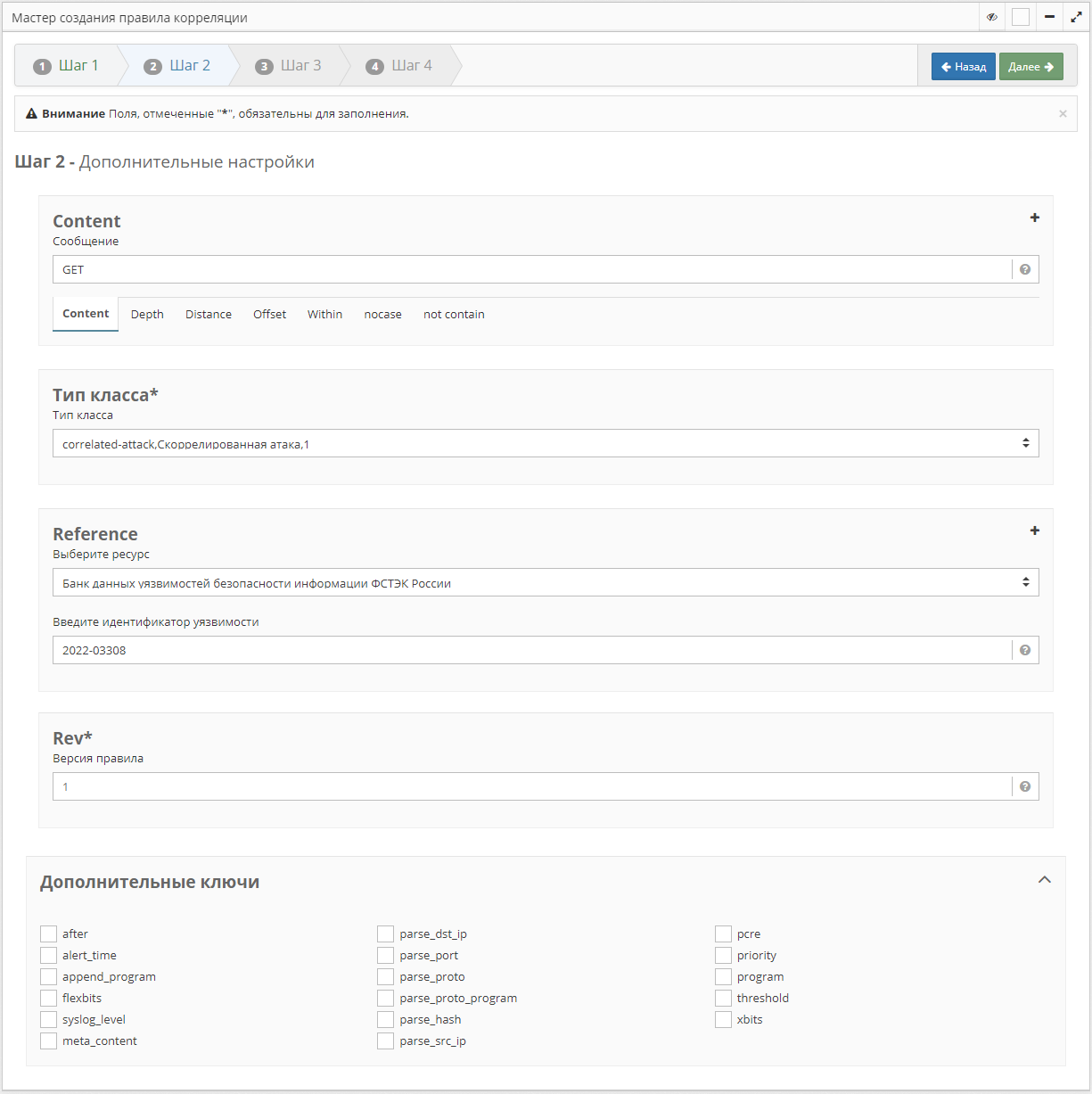Click the expand arrows icon in header
1092x1094 pixels.
pos(1077,17)
